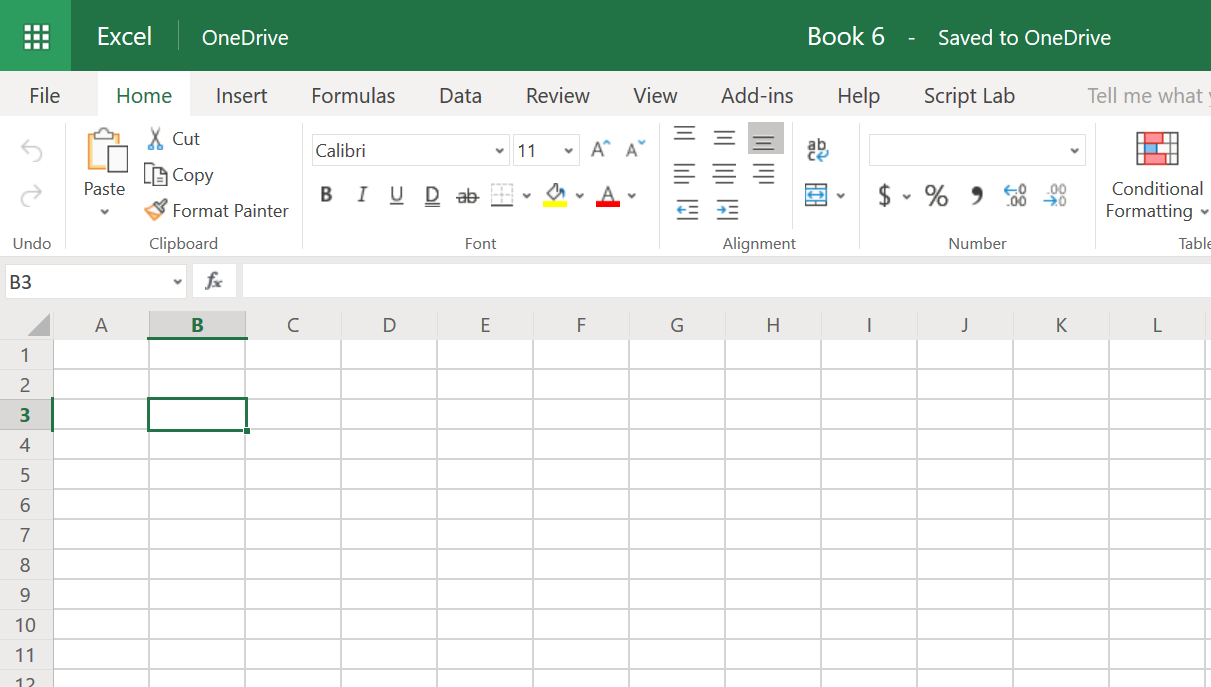Viewport: 1211px width, 687px height.
Task: Click the Tell me what search box
Action: (x=1148, y=96)
